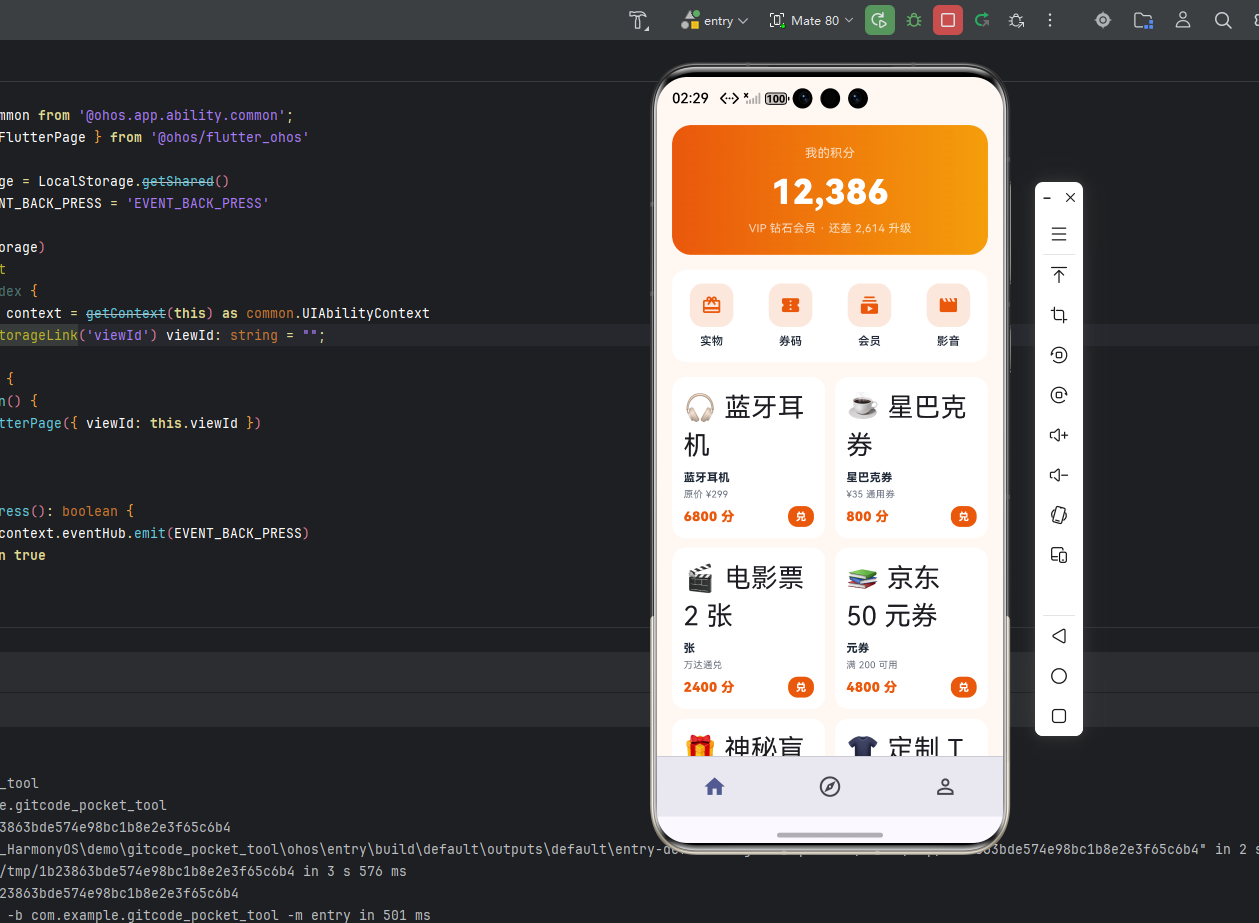Click the VIP 钻石会员 level text
Screen dimensions: 1259x923
[x=782, y=228]
